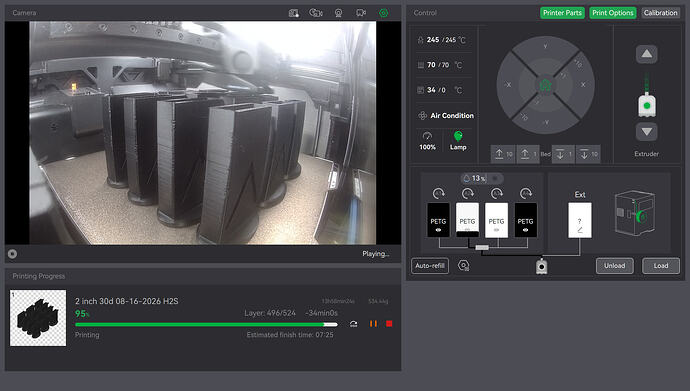
Task: Click the live camera feed
Action: (202, 132)
